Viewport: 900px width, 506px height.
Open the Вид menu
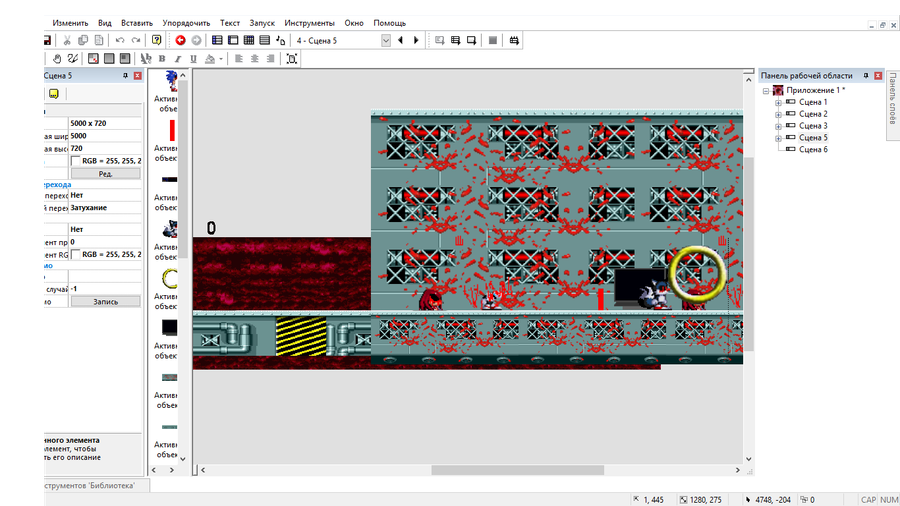(x=104, y=23)
